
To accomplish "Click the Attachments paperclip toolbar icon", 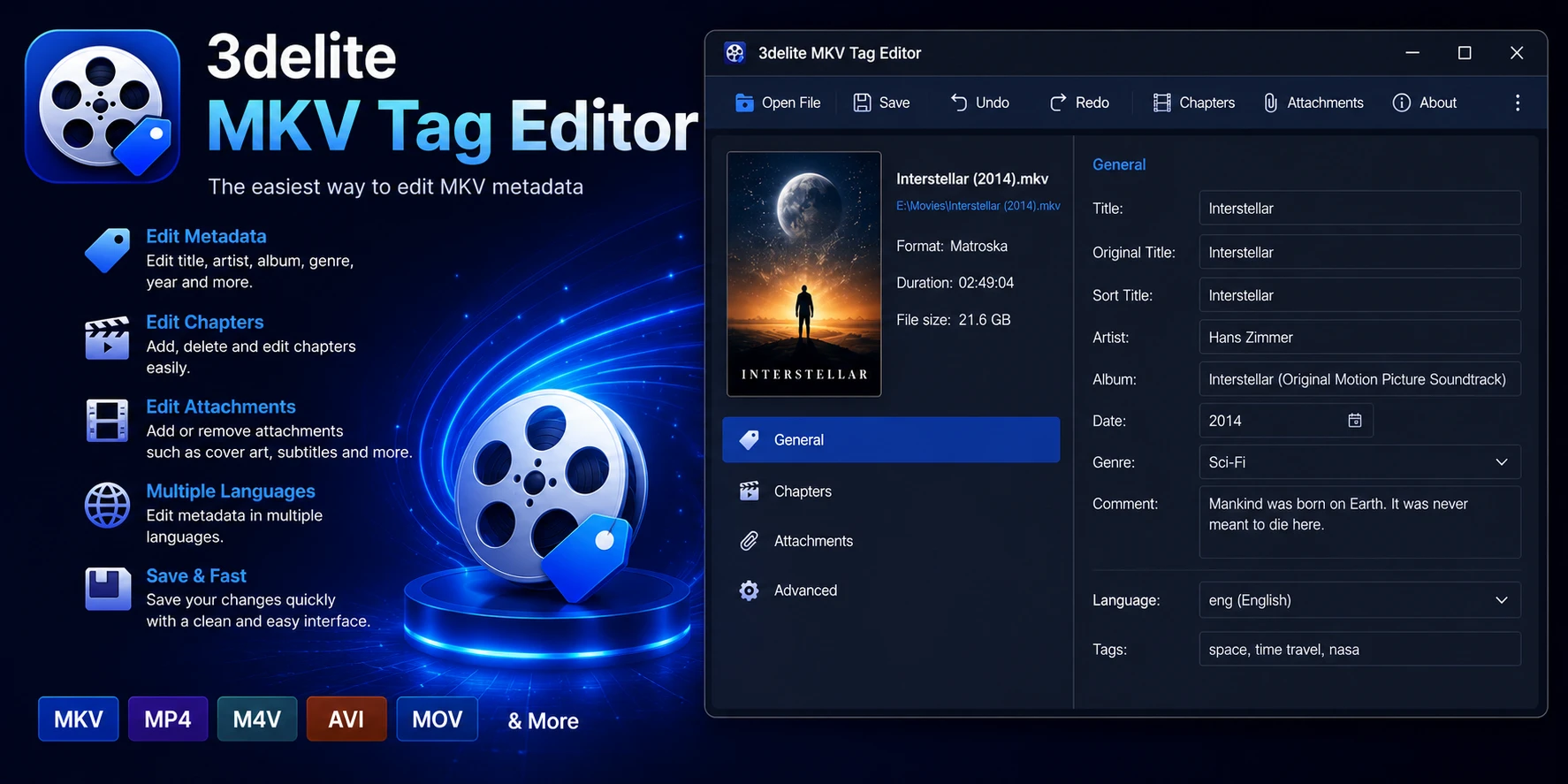I will click(x=1270, y=103).
